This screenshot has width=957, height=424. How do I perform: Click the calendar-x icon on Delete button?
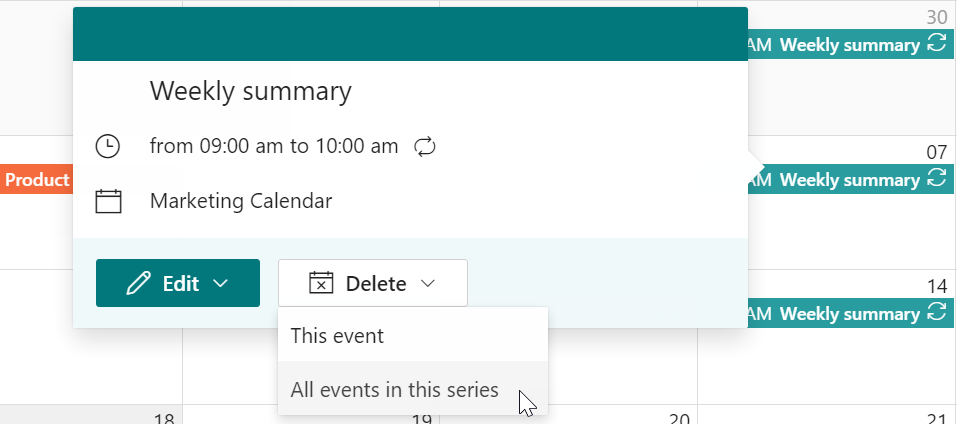[321, 284]
